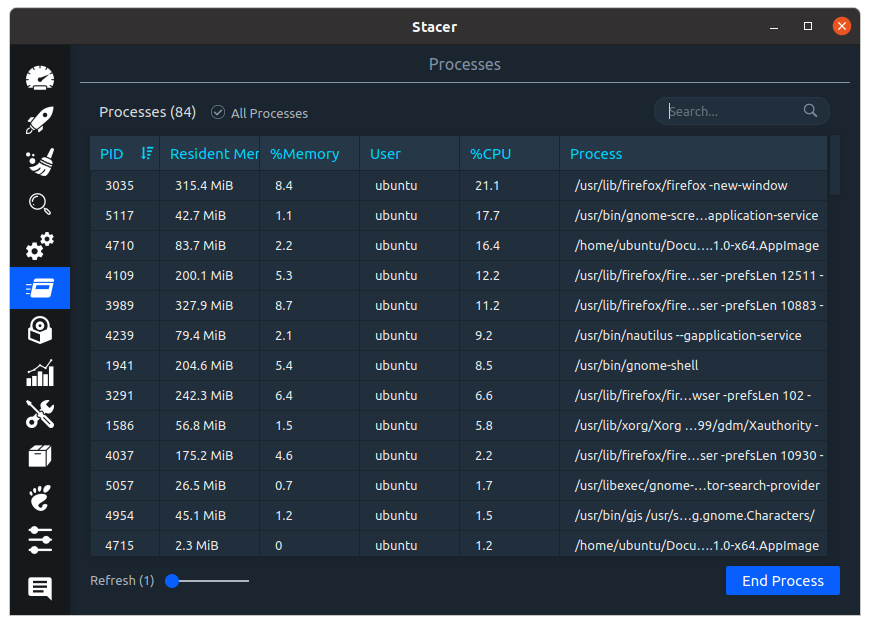Select the process row with PID 4710
The image size is (870, 625).
[x=458, y=245]
